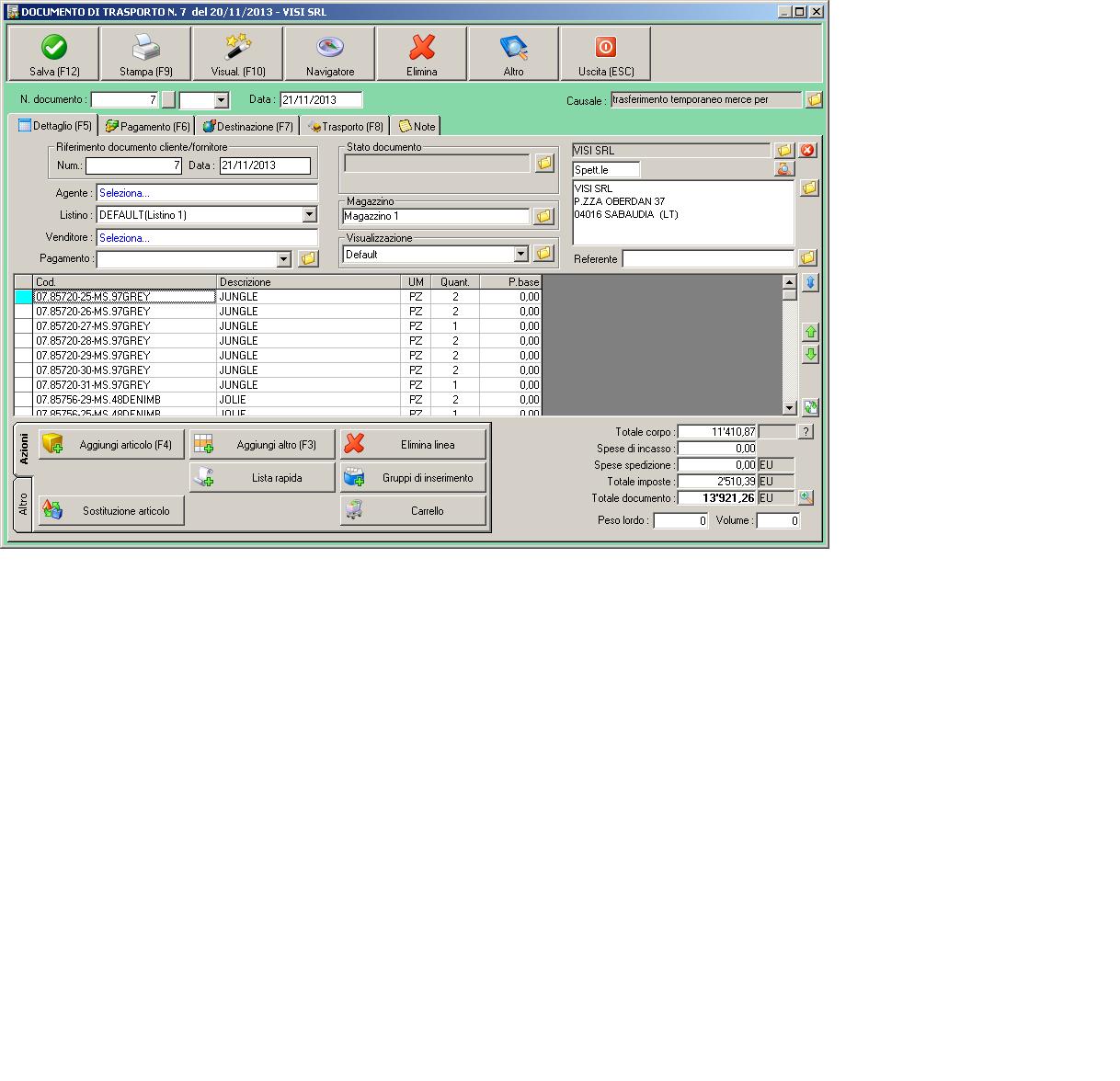Save the document with Salva (F12)
The image size is (1120, 1081).
click(54, 54)
